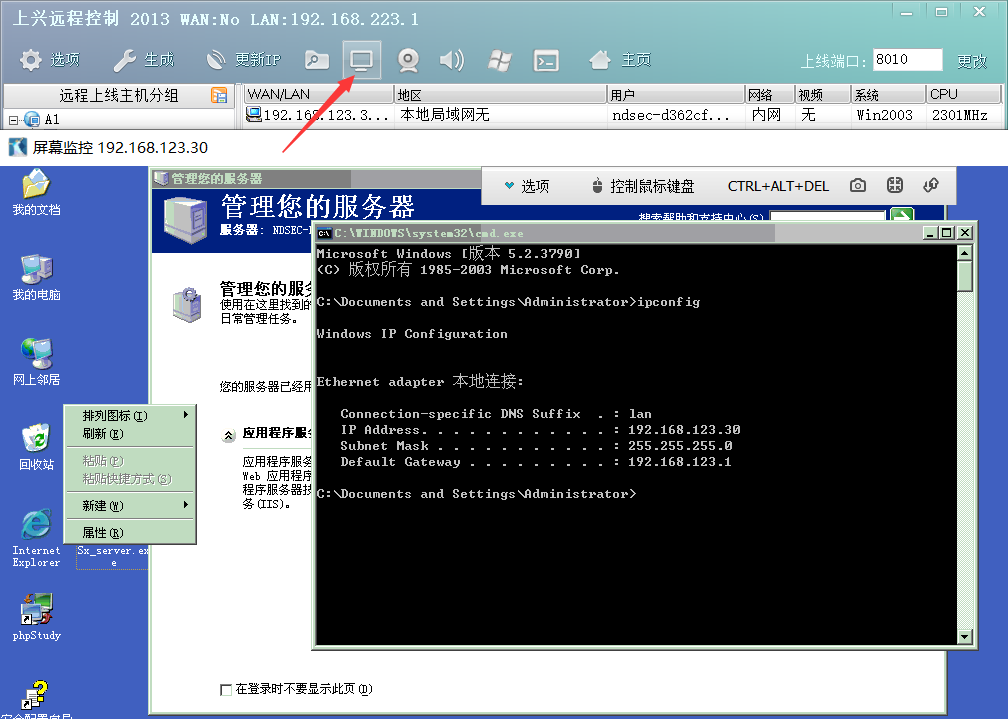Sort by the 地区 column header
This screenshot has width=1008, height=719.
click(500, 95)
